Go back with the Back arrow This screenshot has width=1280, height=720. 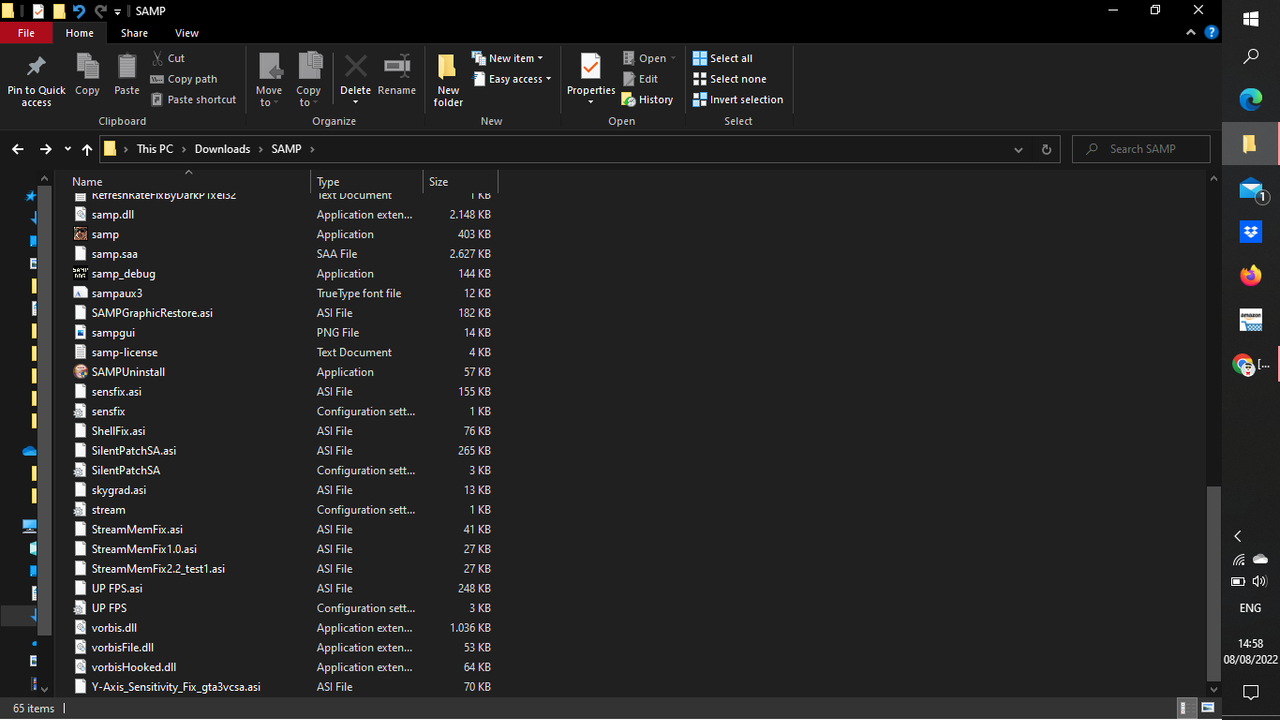[18, 149]
